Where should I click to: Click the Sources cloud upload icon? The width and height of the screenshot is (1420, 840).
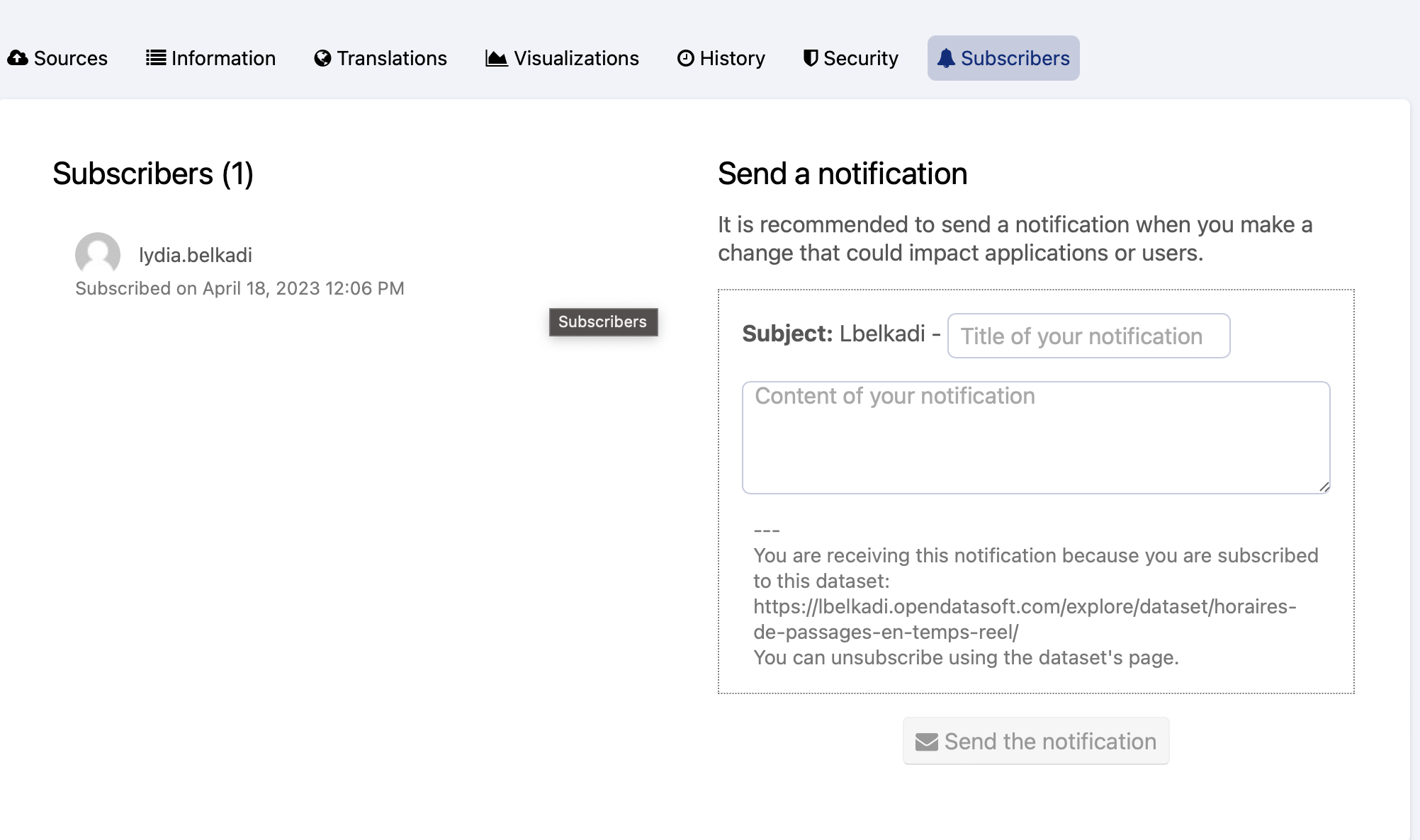pyautogui.click(x=18, y=58)
